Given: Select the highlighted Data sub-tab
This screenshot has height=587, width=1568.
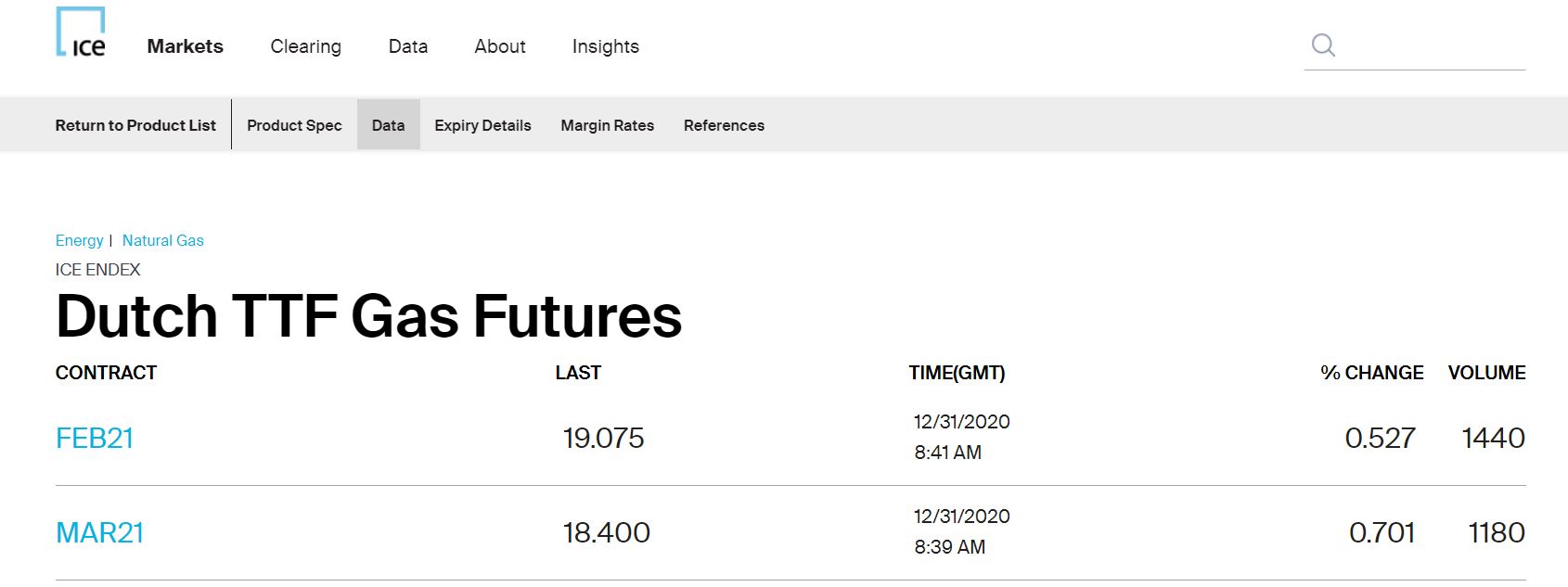Looking at the screenshot, I should 388,125.
